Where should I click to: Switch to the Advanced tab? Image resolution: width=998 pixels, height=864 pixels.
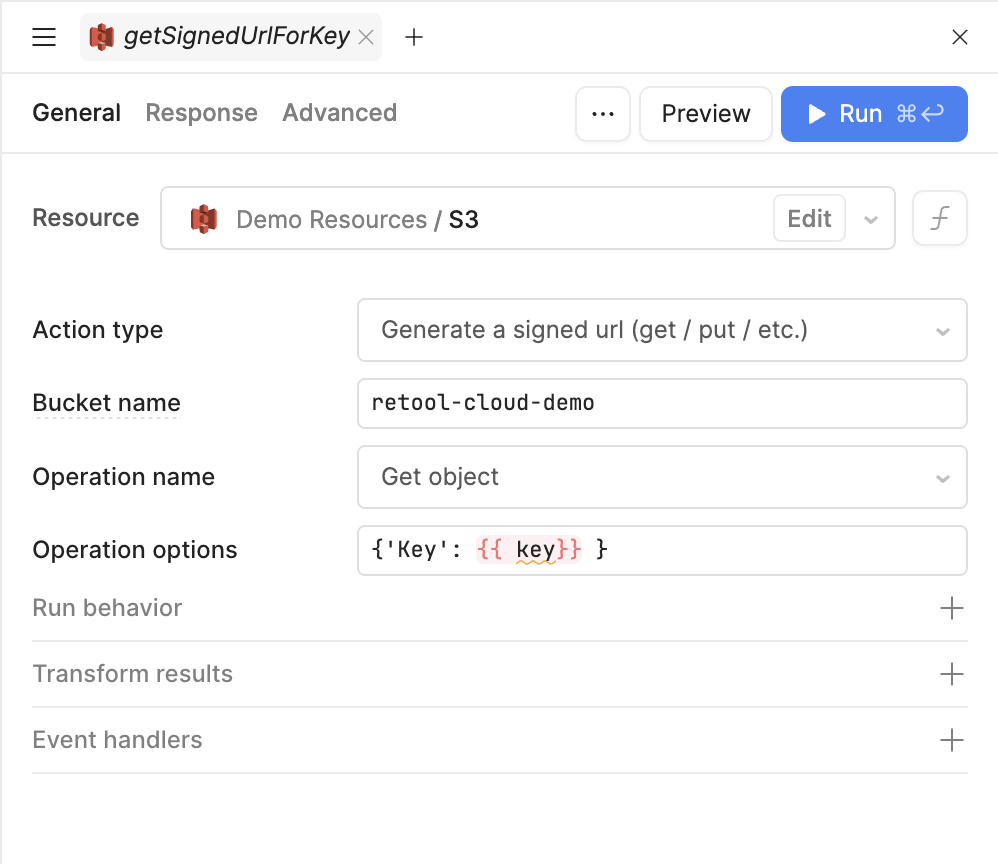pyautogui.click(x=339, y=113)
